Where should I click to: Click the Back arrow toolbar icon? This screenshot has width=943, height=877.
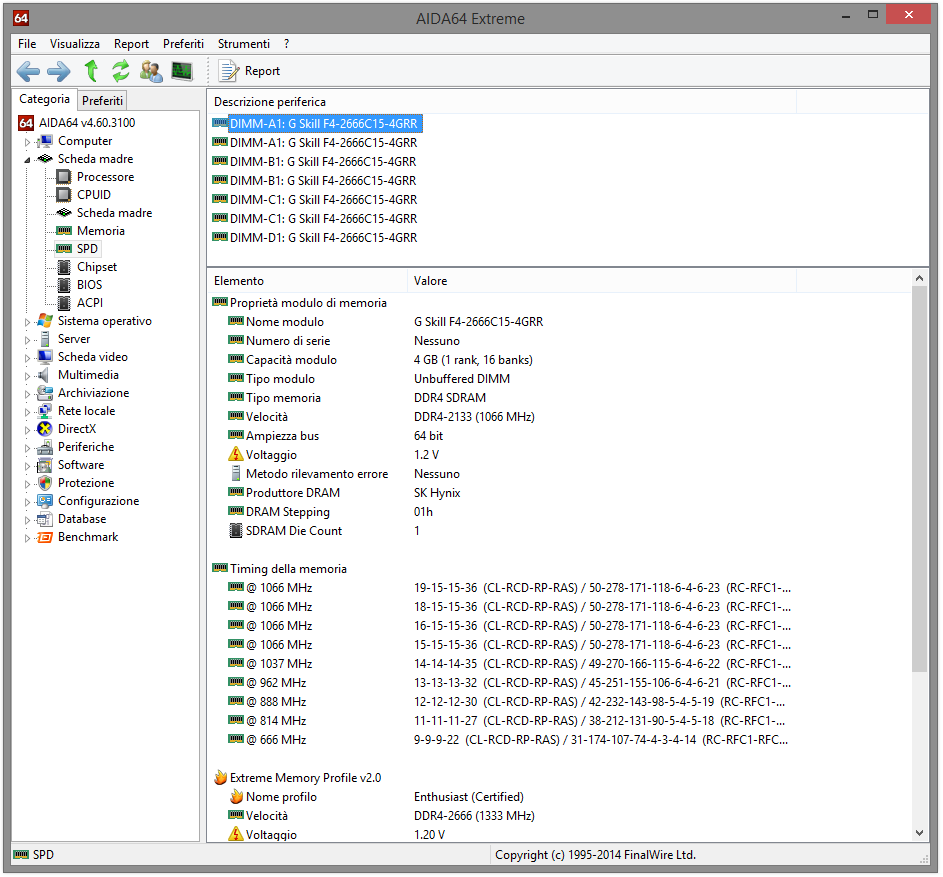[x=28, y=71]
